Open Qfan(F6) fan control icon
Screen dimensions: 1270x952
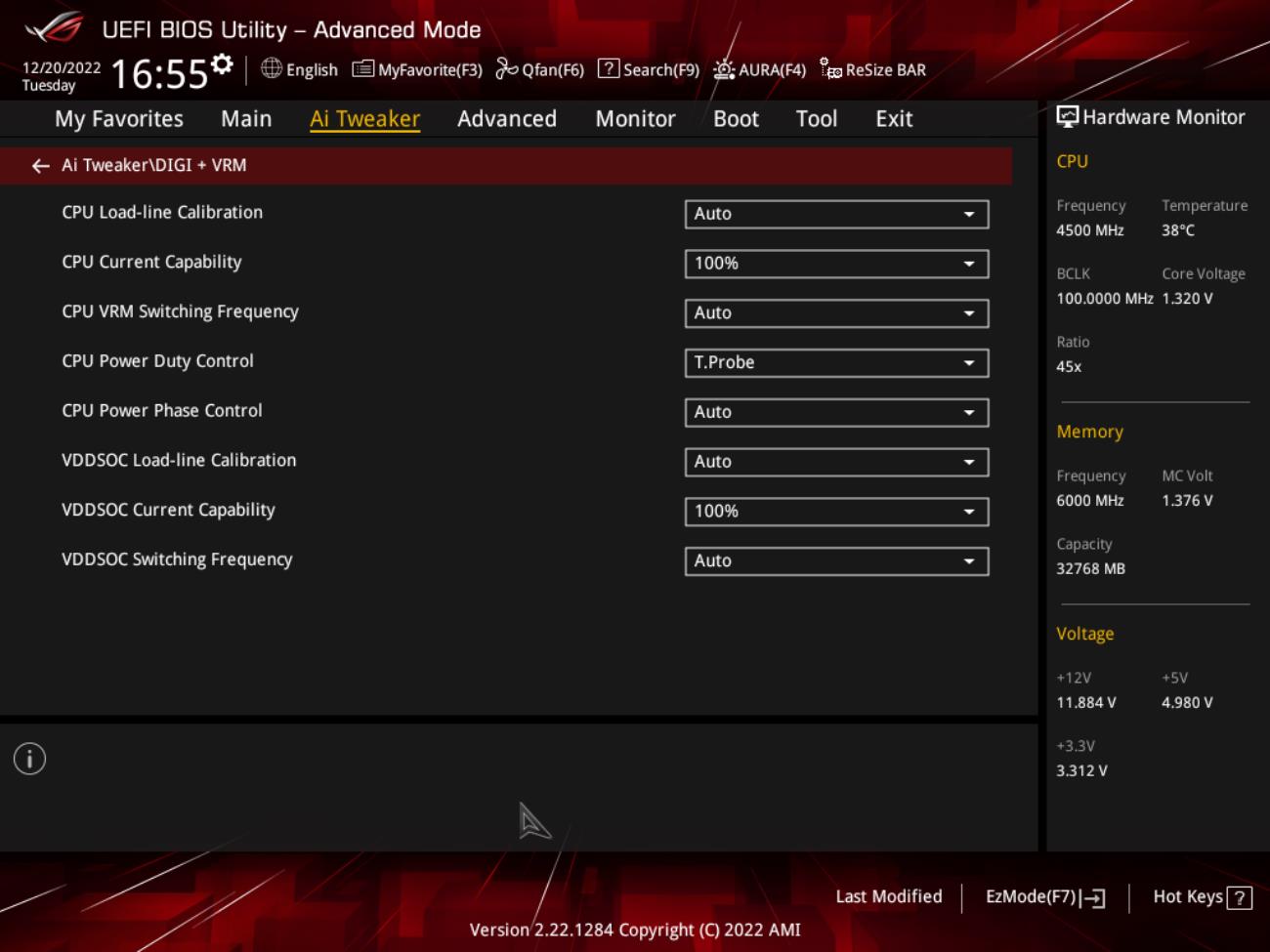coord(506,68)
